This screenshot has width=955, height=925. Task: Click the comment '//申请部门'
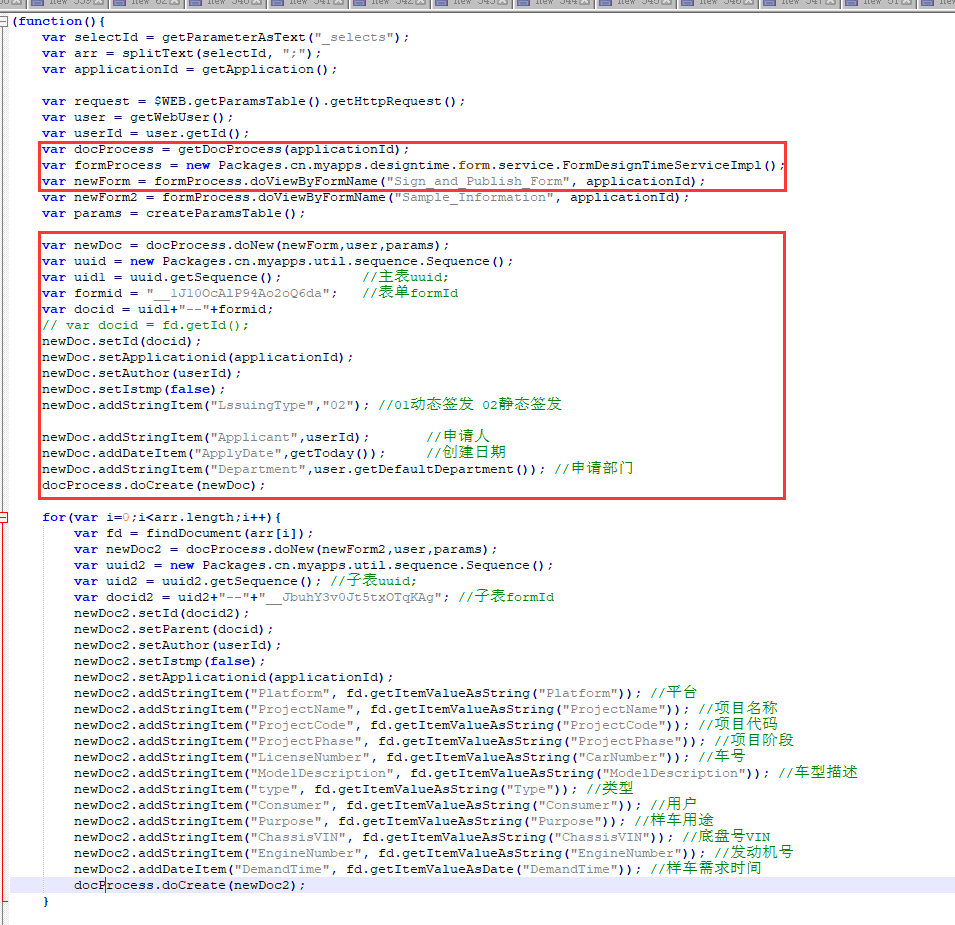click(x=593, y=469)
